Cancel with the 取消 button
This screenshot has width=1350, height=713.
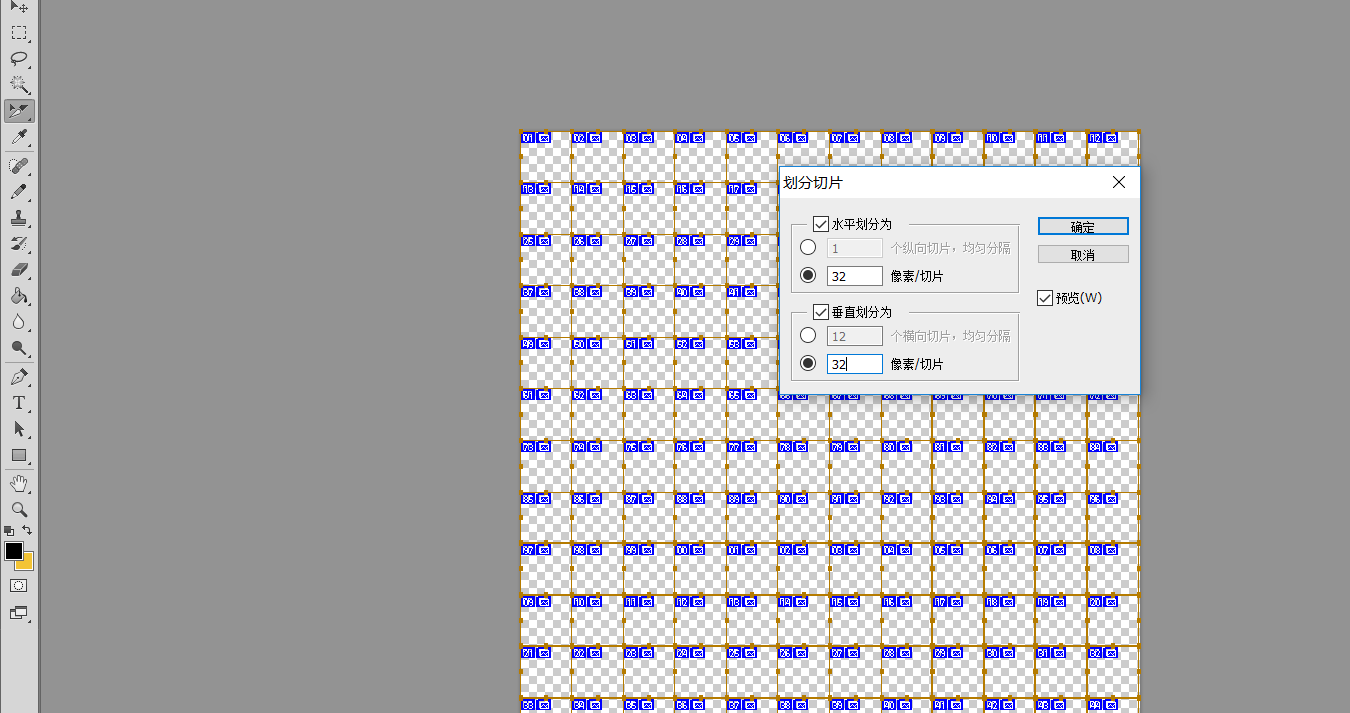click(1083, 255)
